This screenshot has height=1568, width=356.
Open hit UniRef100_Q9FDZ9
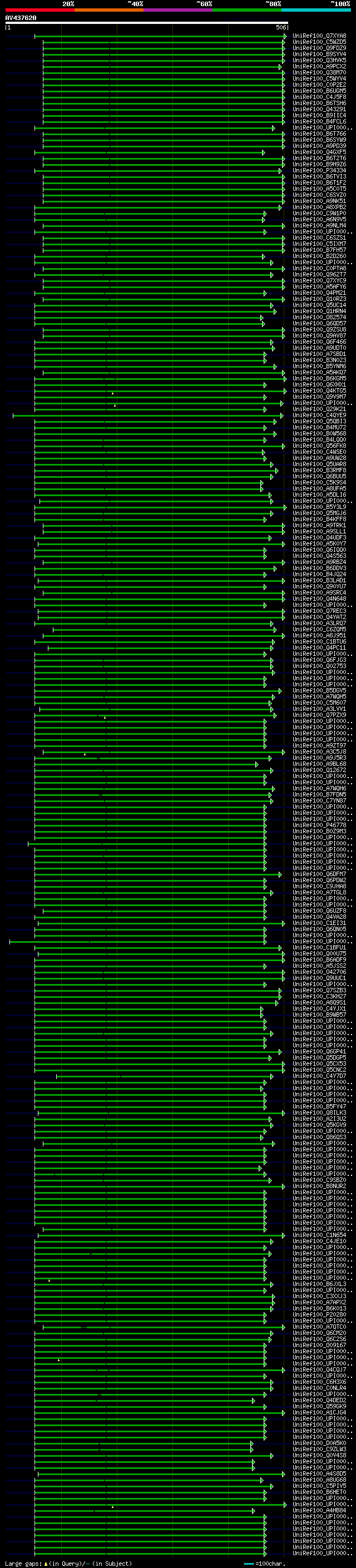point(319,48)
